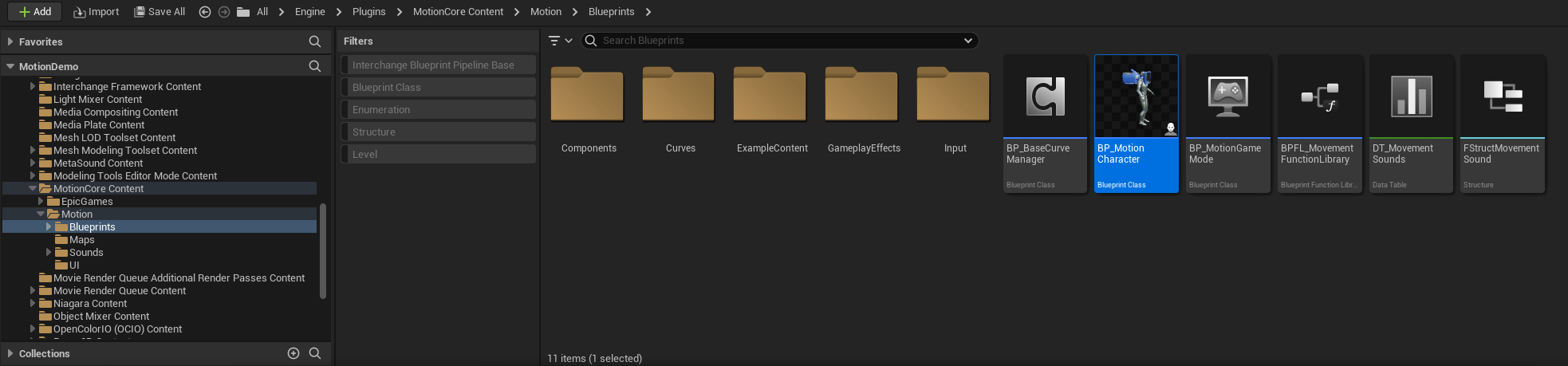
Task: Go back with the history back arrow
Action: pyautogui.click(x=205, y=12)
